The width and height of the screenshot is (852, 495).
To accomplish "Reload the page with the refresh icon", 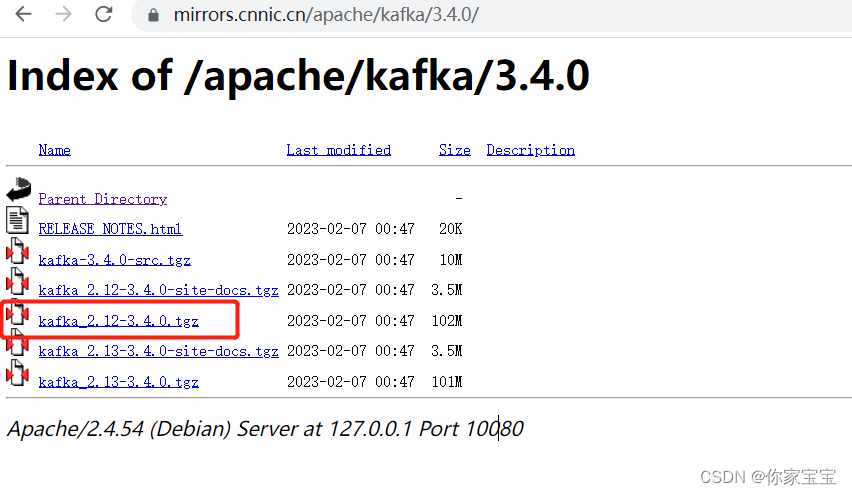I will [x=103, y=14].
